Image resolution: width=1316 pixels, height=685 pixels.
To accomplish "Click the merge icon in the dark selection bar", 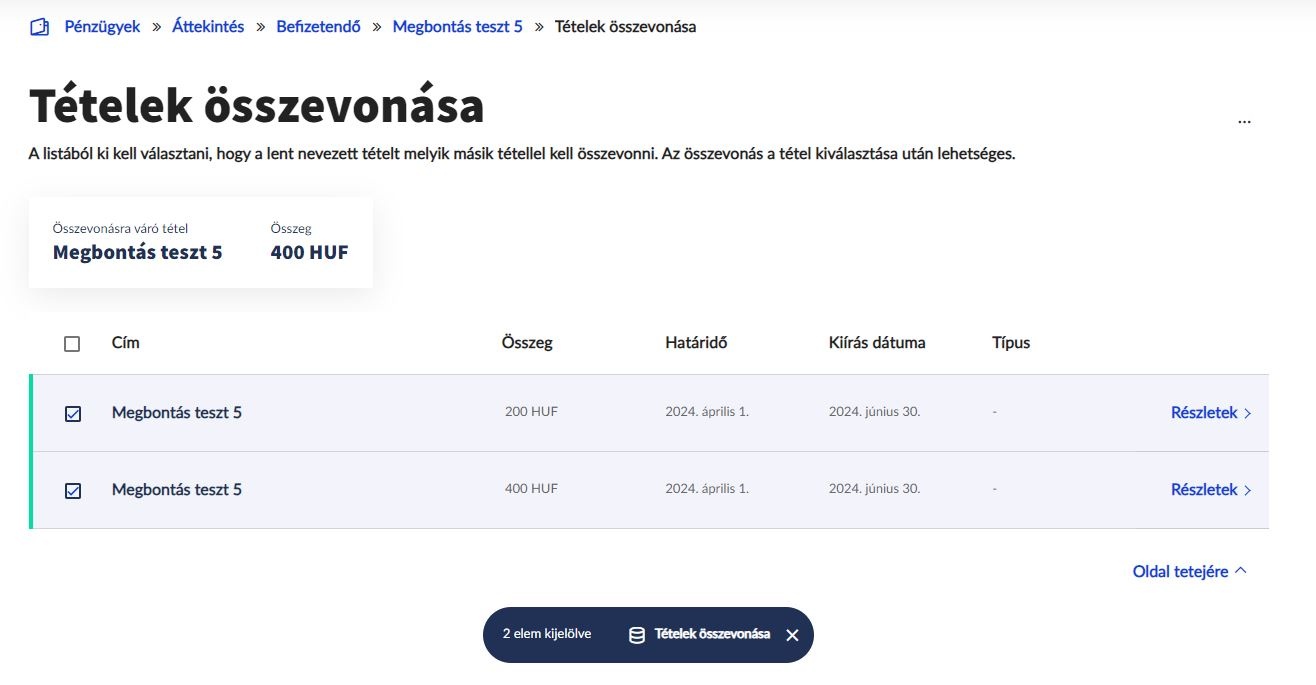I will pyautogui.click(x=635, y=633).
